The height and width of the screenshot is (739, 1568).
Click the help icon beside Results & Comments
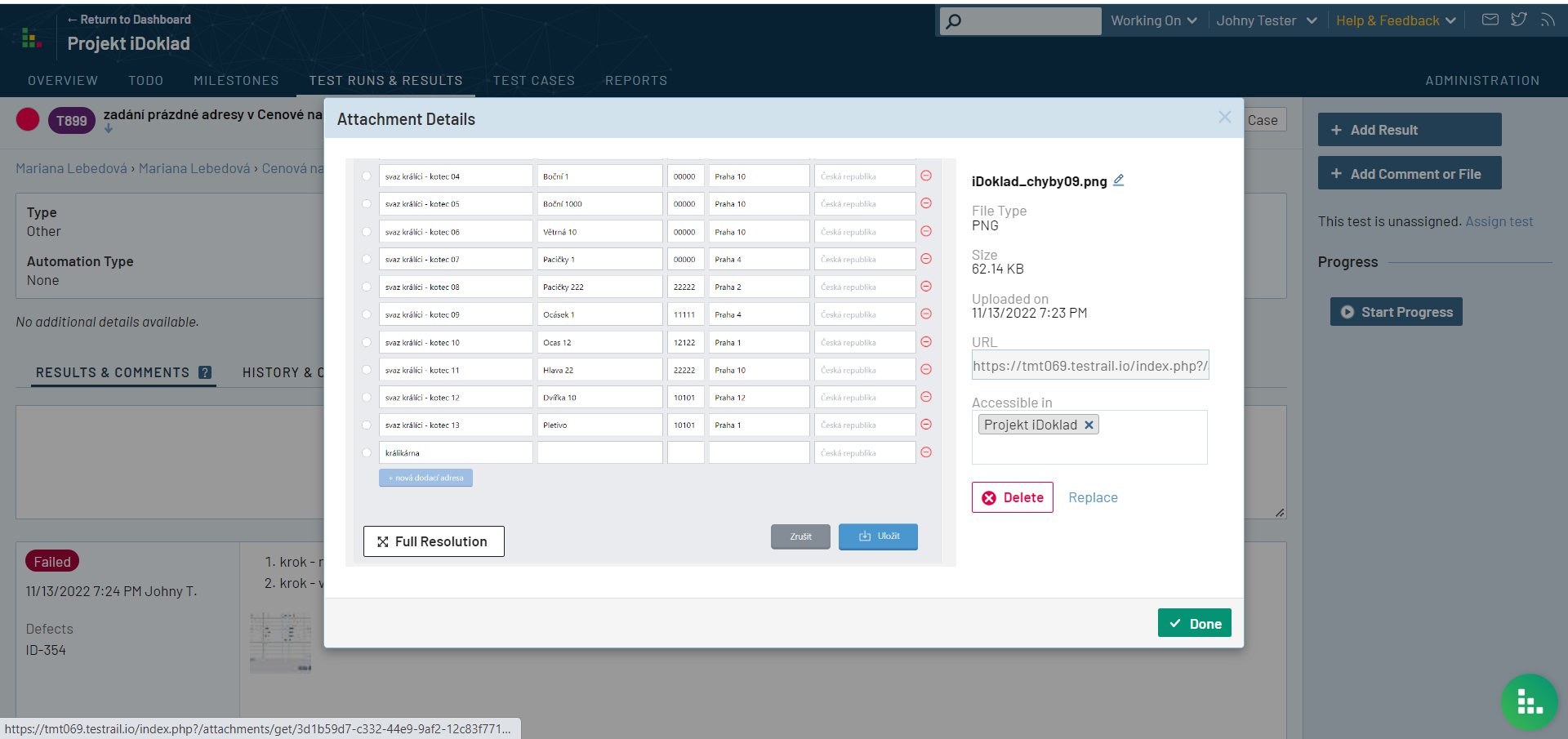(x=205, y=372)
